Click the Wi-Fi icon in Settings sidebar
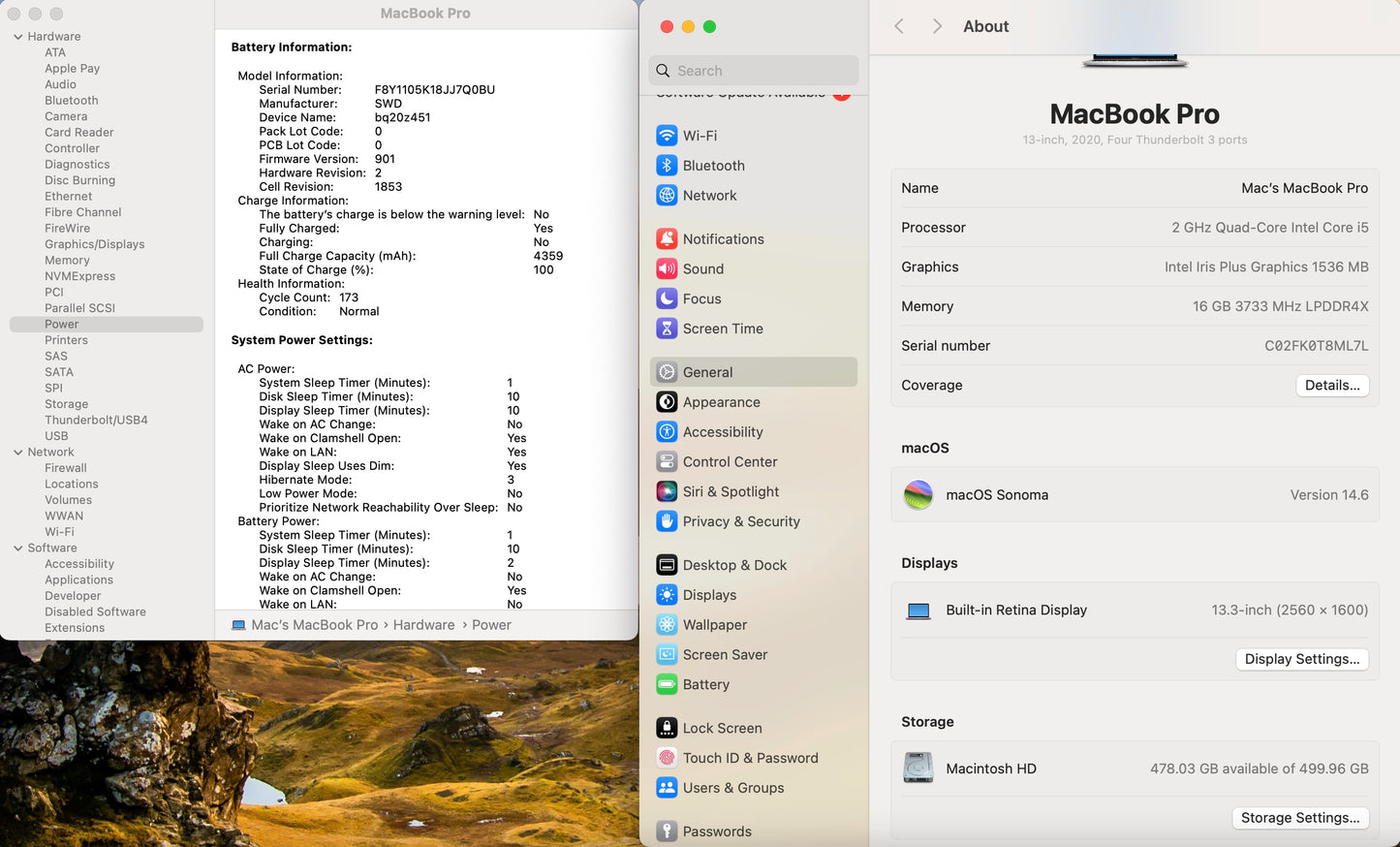Viewport: 1400px width, 847px height. coord(667,136)
